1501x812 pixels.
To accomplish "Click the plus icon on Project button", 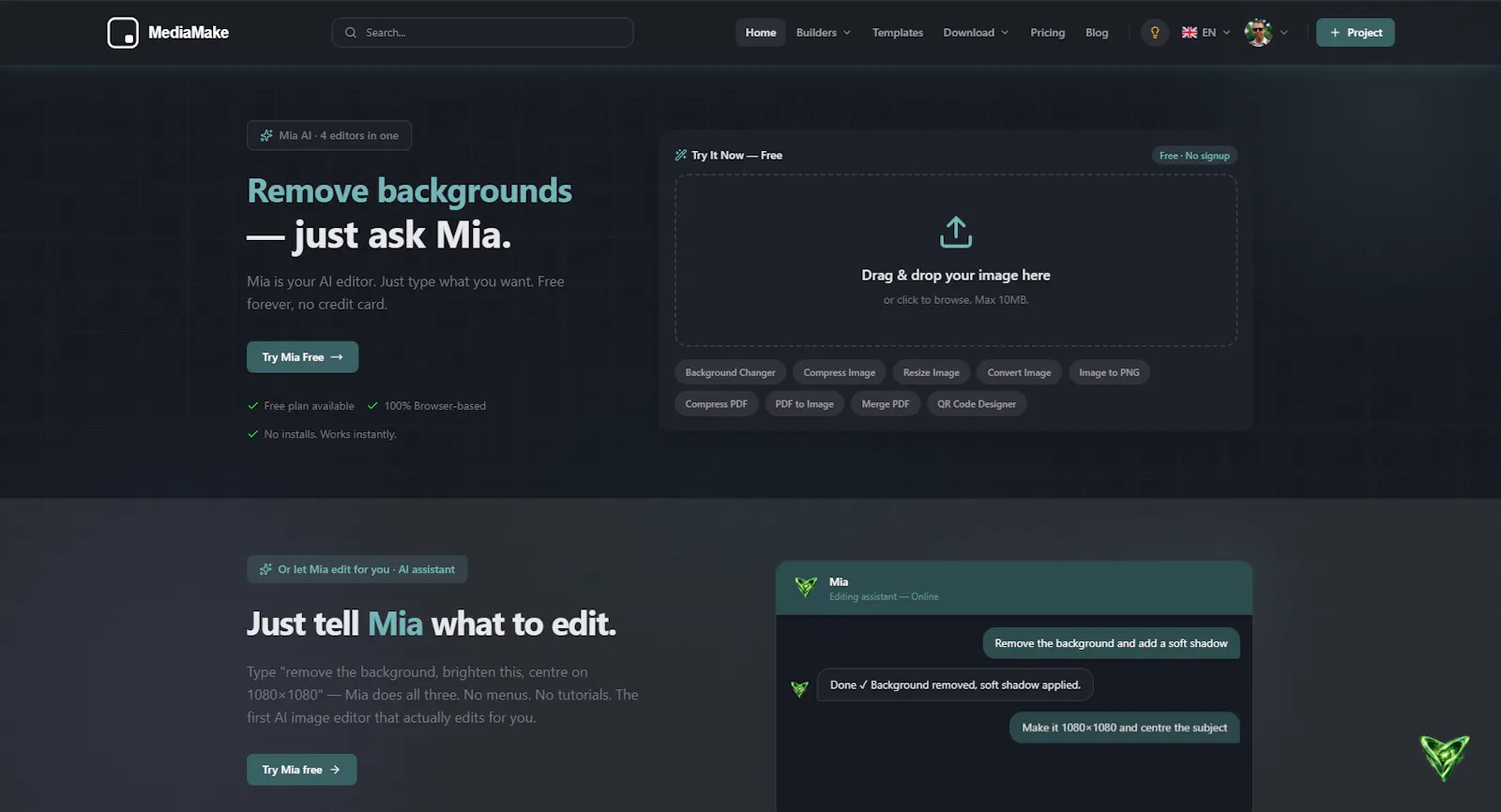I will tap(1335, 33).
